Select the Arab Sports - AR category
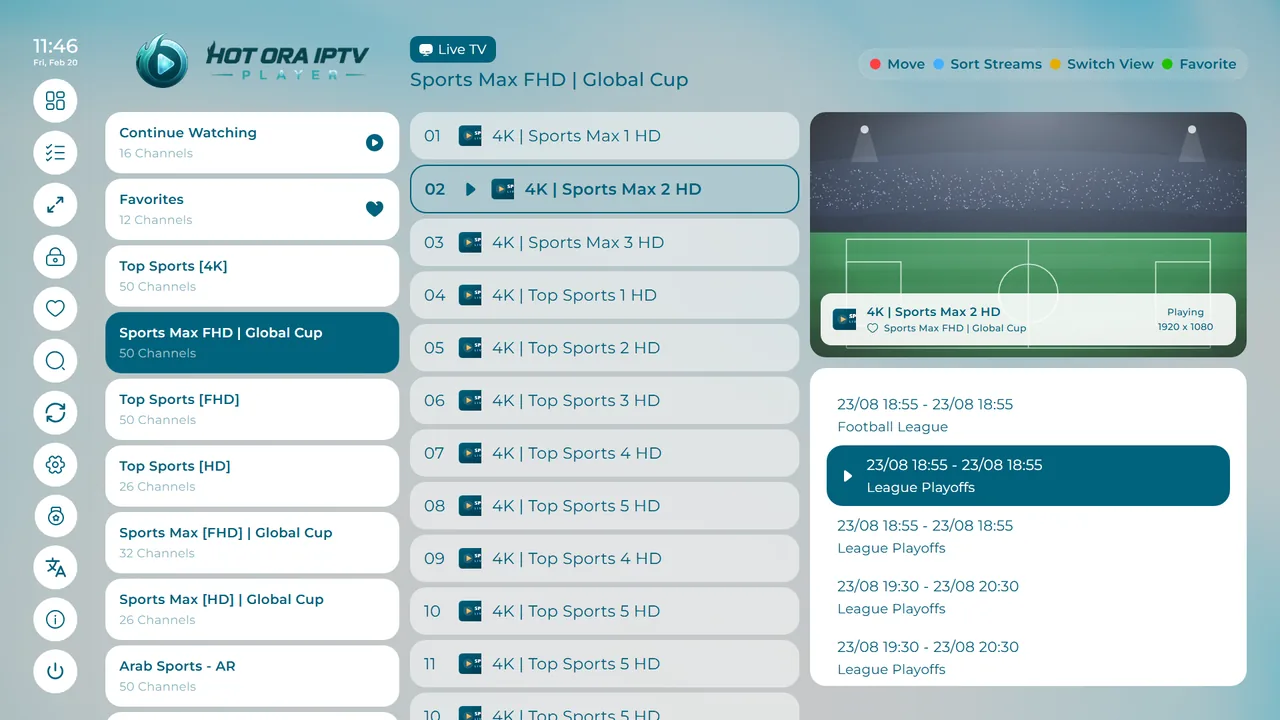Viewport: 1280px width, 720px height. [252, 676]
